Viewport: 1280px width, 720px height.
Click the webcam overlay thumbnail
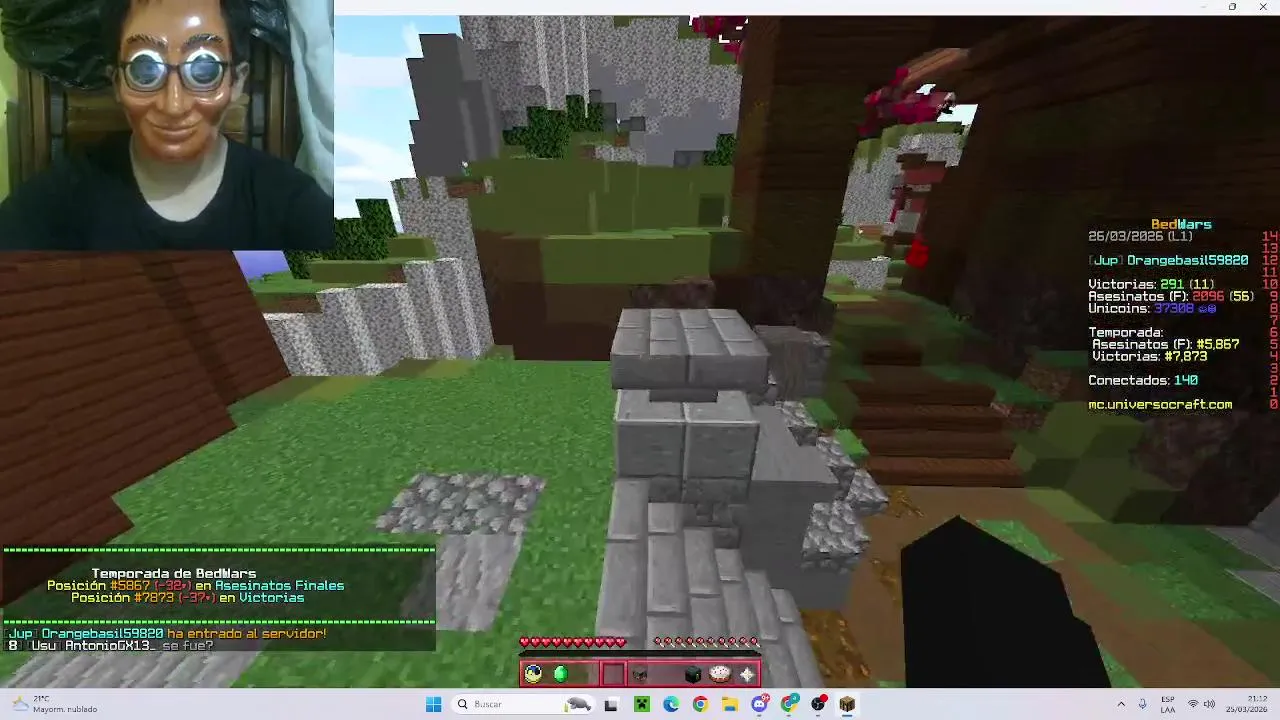166,125
